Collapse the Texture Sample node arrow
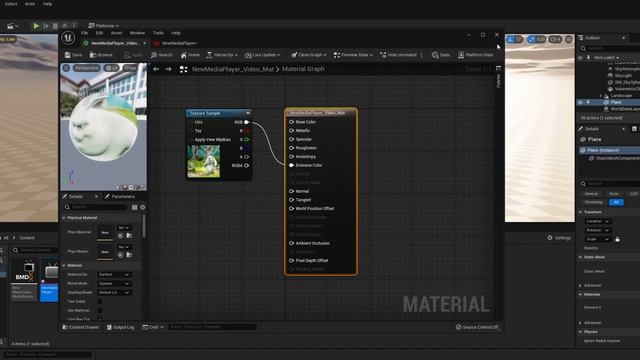Screen dimensions: 640x360 click(247, 113)
